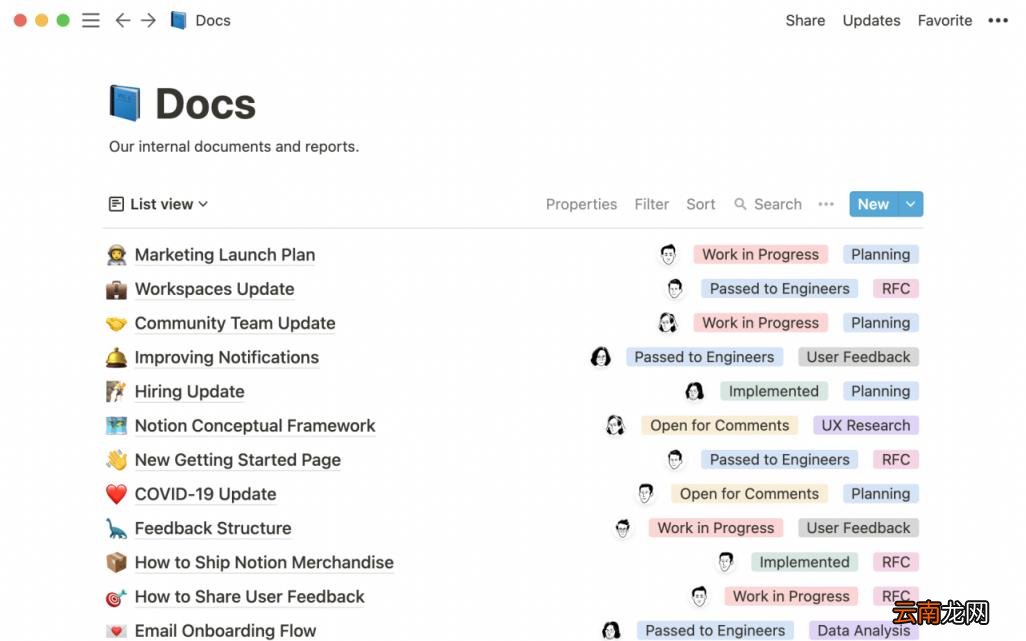The width and height of the screenshot is (1026, 641).
Task: Expand the List view switcher dropdown
Action: 158,204
